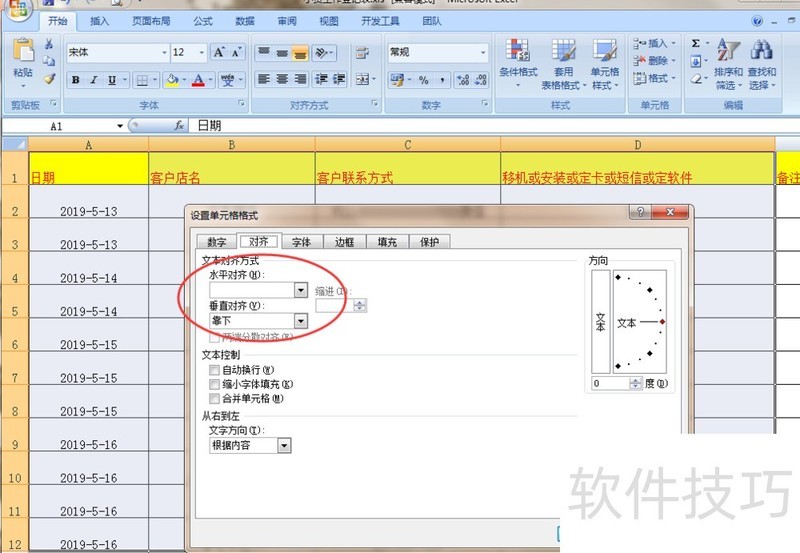The height and width of the screenshot is (553, 800).
Task: Increase font size with large A
Action: click(x=219, y=52)
